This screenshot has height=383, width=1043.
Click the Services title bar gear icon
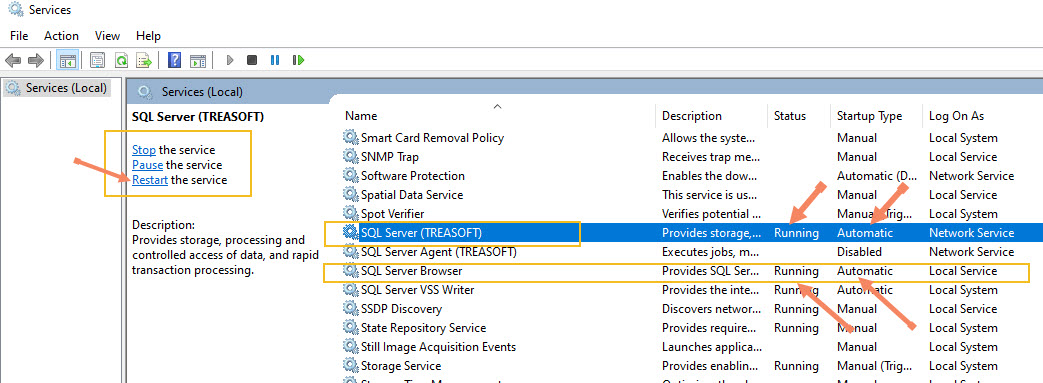pos(15,9)
